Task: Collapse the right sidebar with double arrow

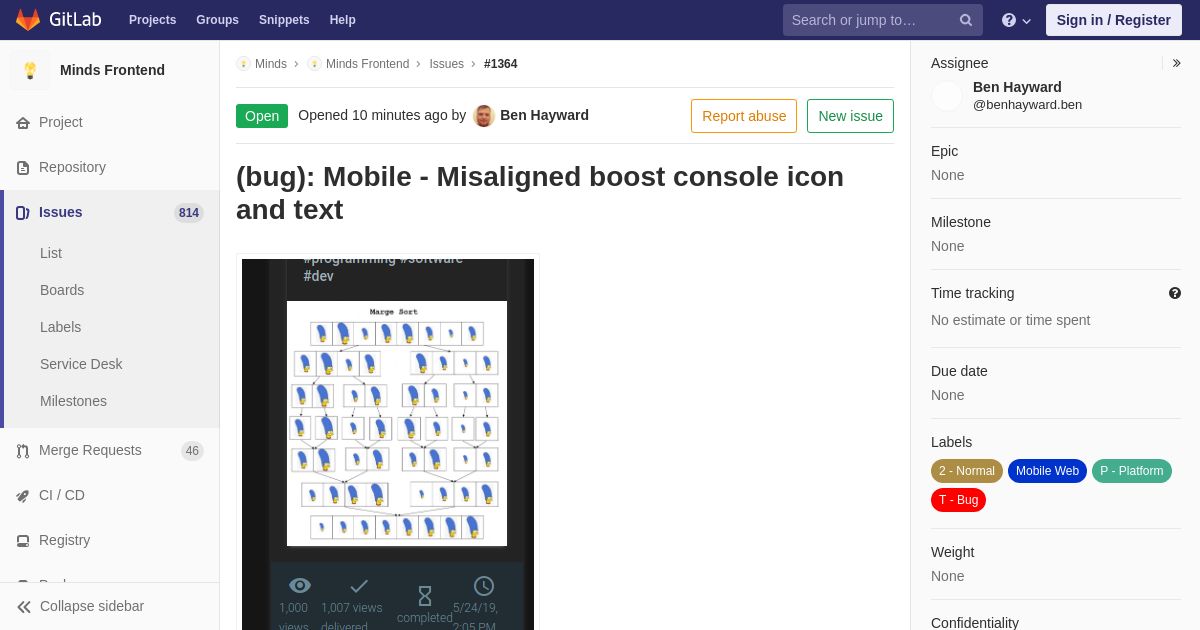Action: tap(1176, 63)
